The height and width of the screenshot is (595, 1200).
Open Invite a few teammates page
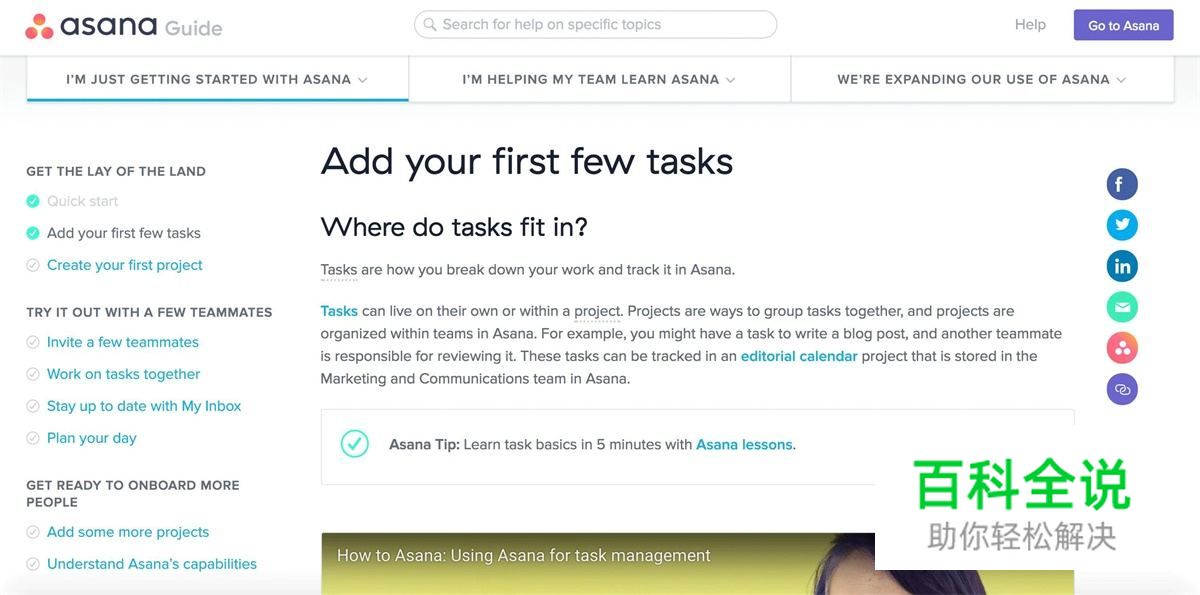[x=123, y=342]
